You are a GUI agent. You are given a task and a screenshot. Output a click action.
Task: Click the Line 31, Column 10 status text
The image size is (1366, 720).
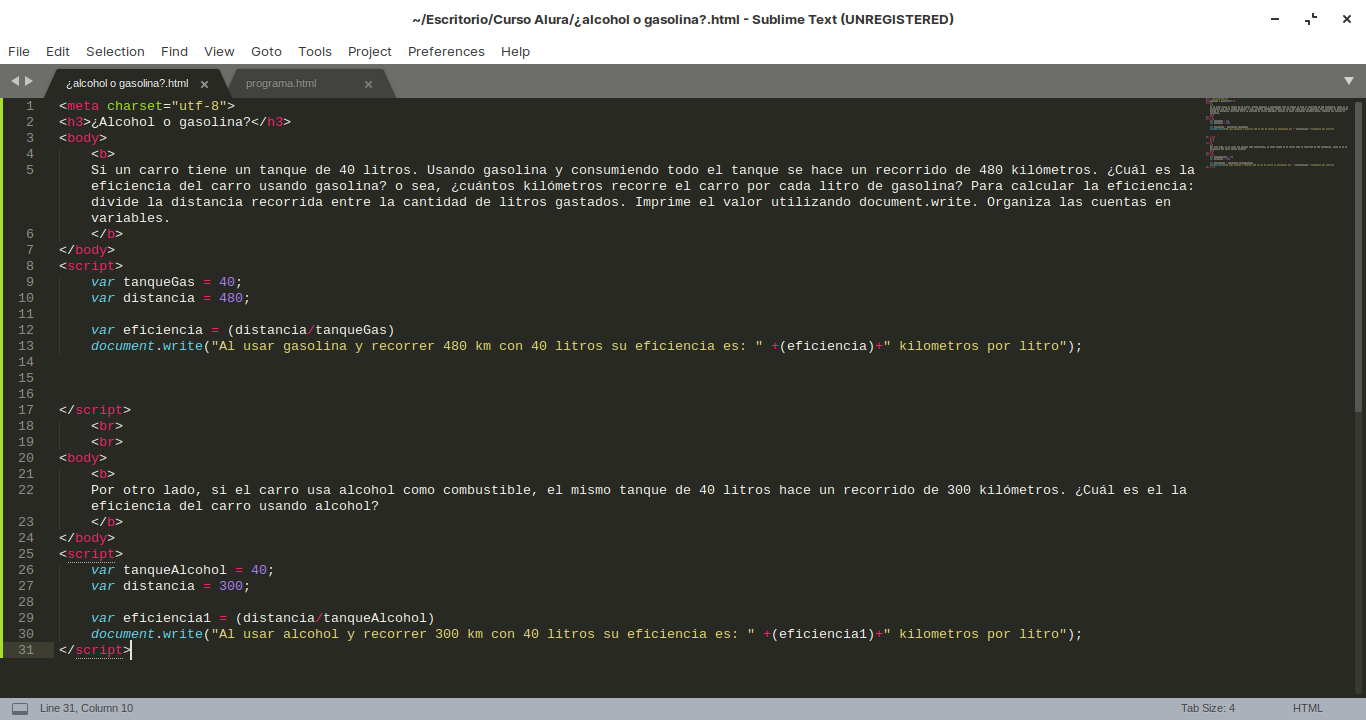point(86,708)
